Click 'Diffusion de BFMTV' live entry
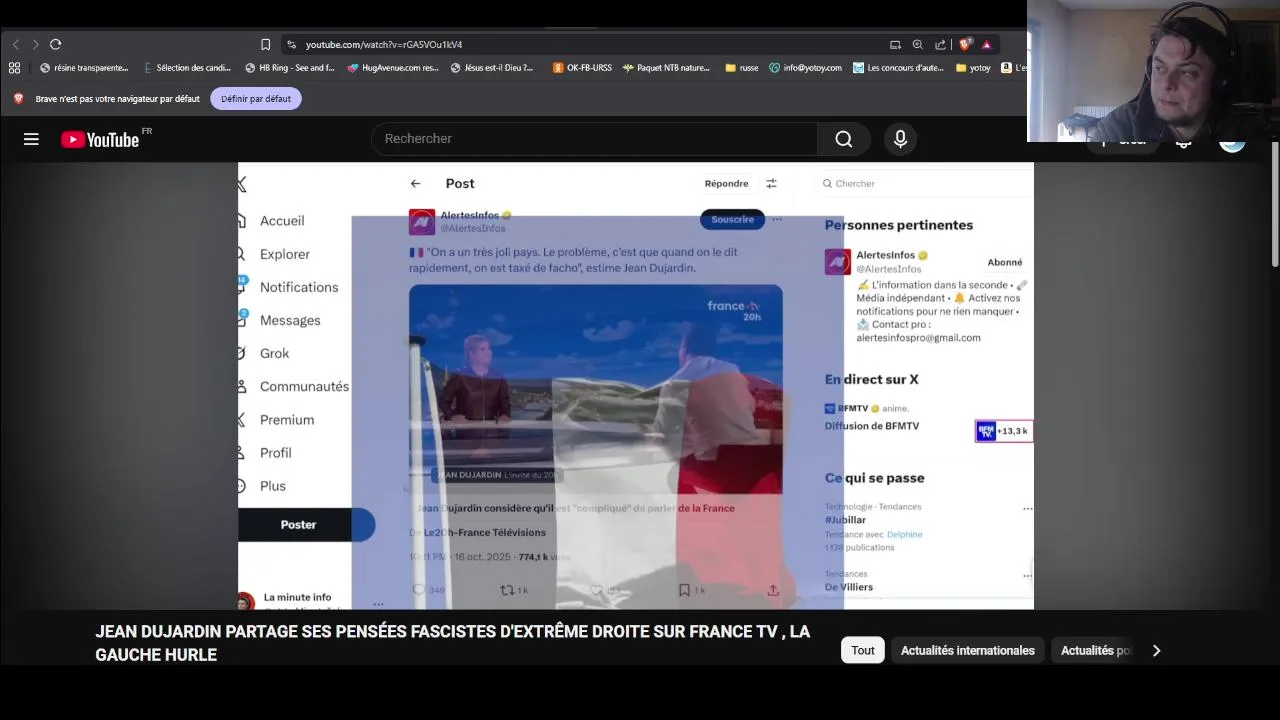 872,426
